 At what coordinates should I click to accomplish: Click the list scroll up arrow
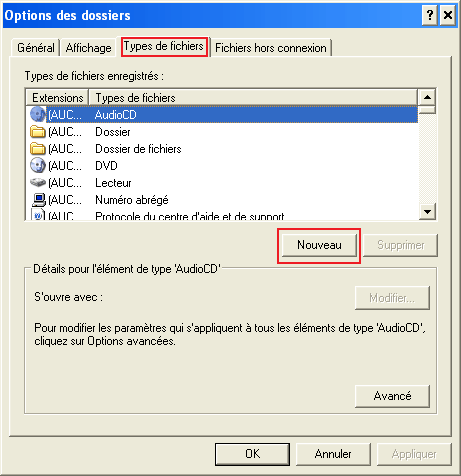[x=427, y=97]
